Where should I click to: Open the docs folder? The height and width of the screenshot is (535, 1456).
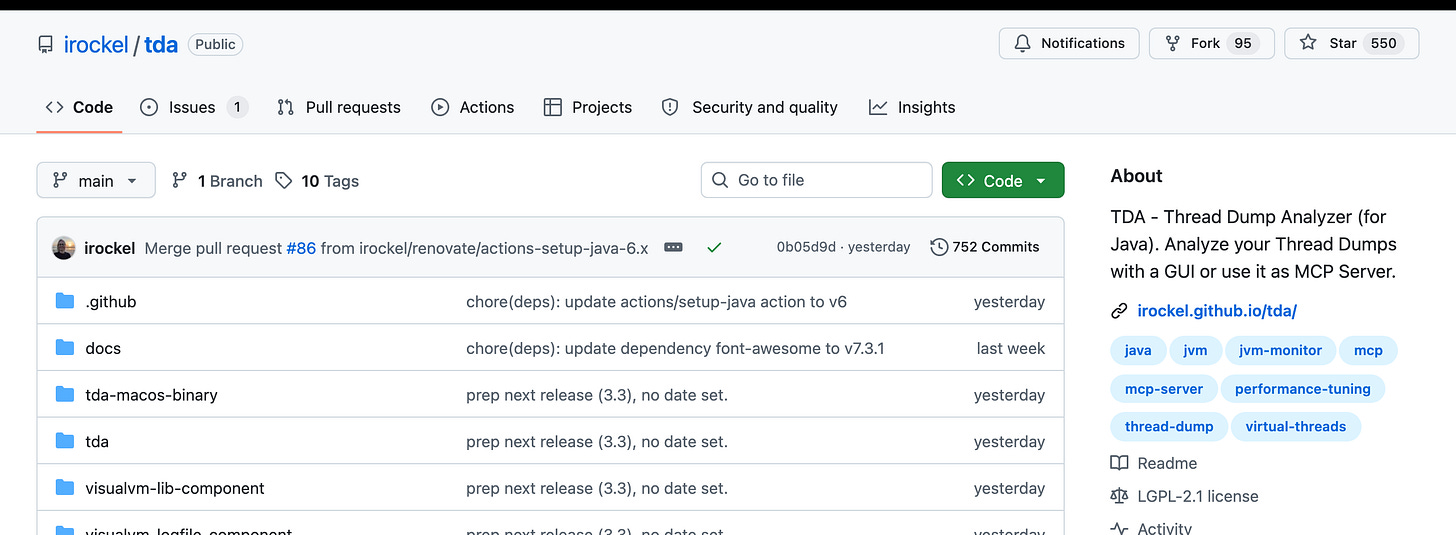tap(103, 349)
